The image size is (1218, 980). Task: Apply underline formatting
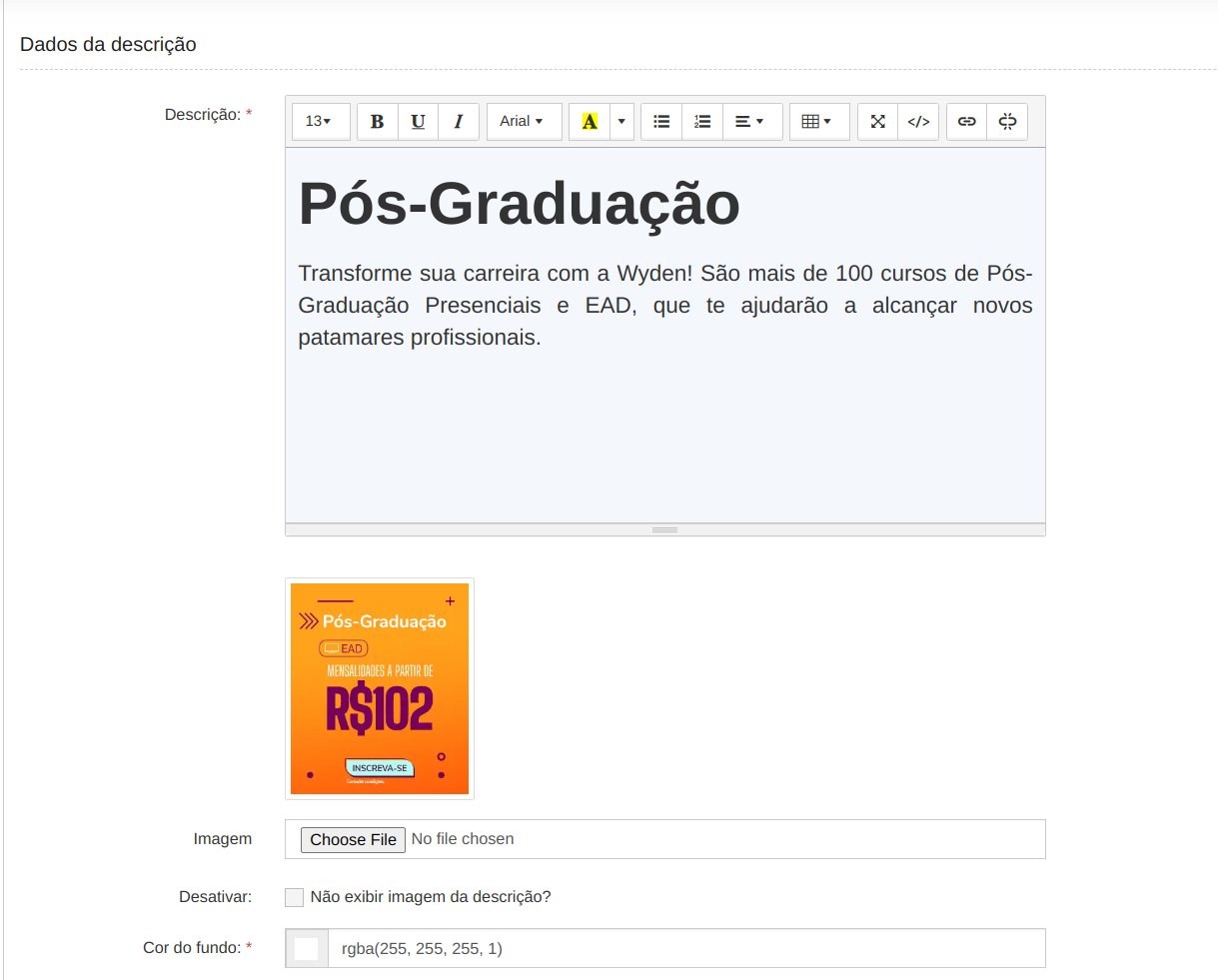tap(418, 121)
